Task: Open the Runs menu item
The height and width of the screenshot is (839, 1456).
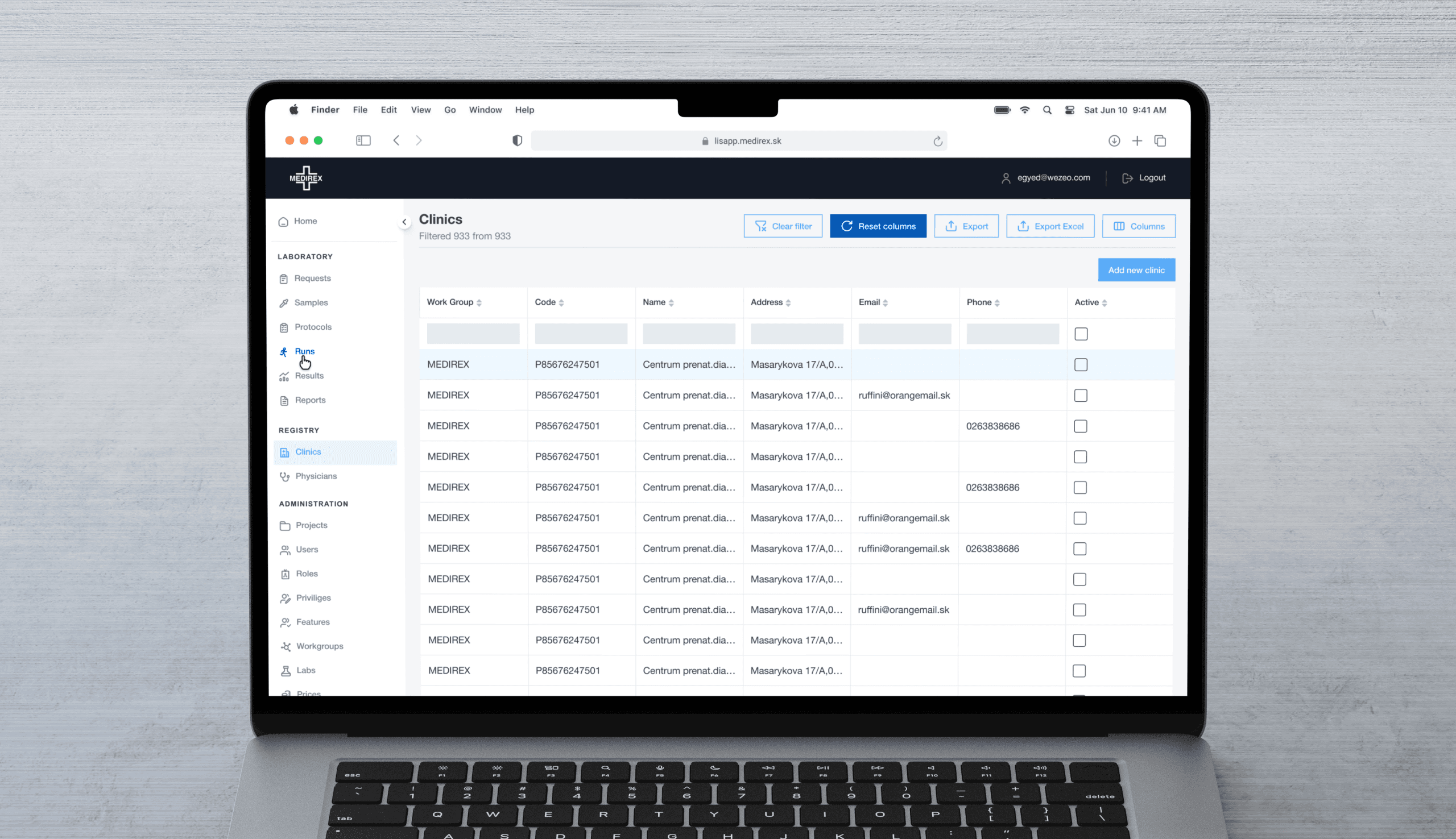Action: point(304,351)
